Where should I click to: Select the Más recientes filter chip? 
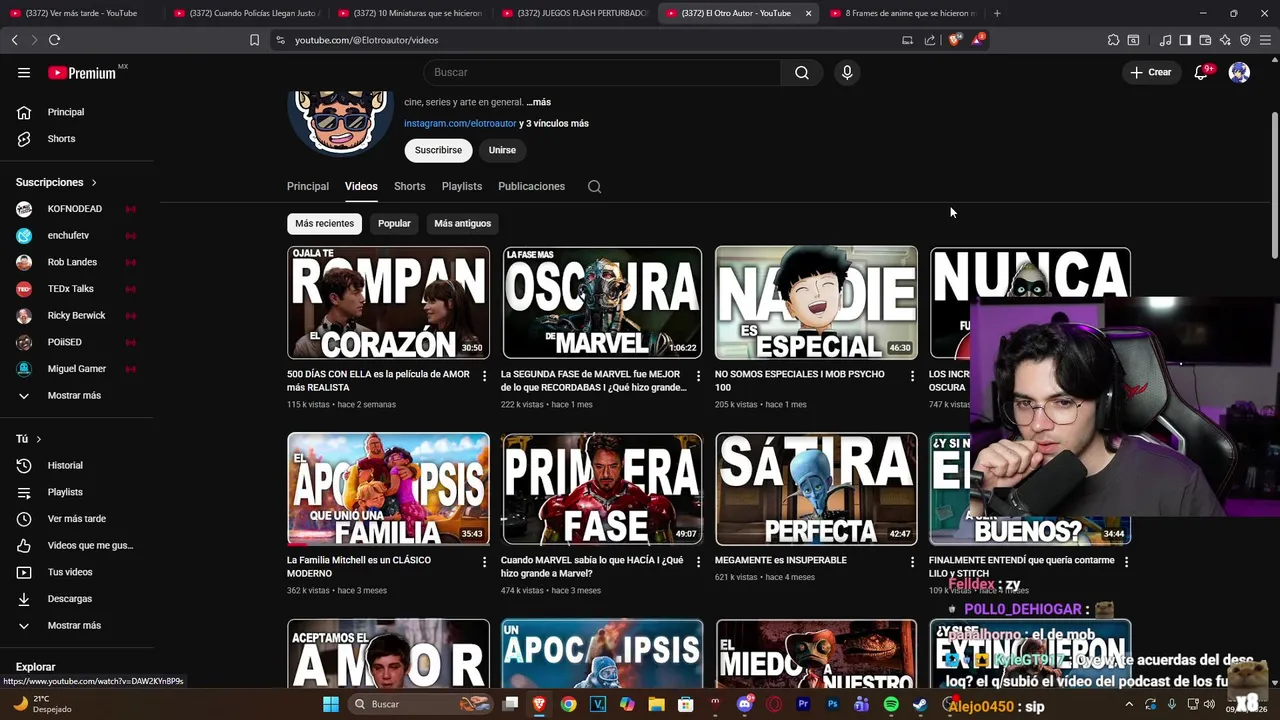point(324,223)
